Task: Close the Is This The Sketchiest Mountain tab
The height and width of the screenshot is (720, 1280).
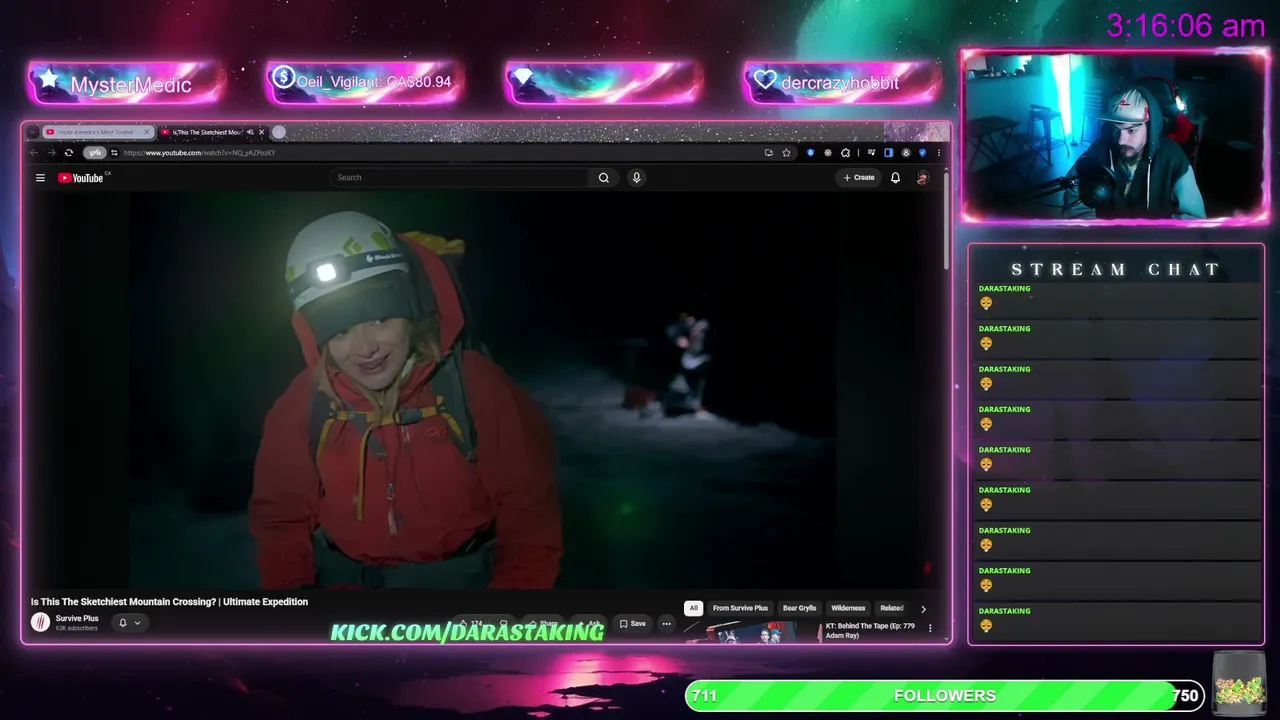Action: pos(262,132)
